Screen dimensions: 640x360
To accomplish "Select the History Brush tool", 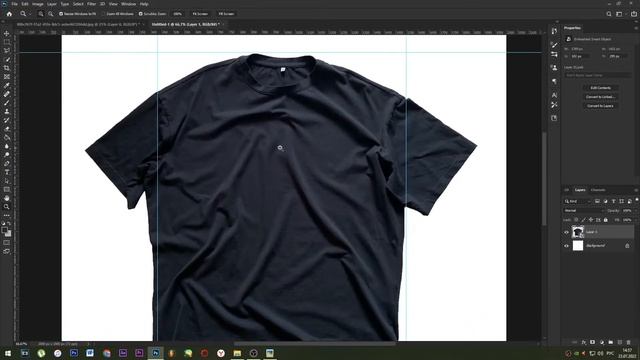I will (7, 120).
